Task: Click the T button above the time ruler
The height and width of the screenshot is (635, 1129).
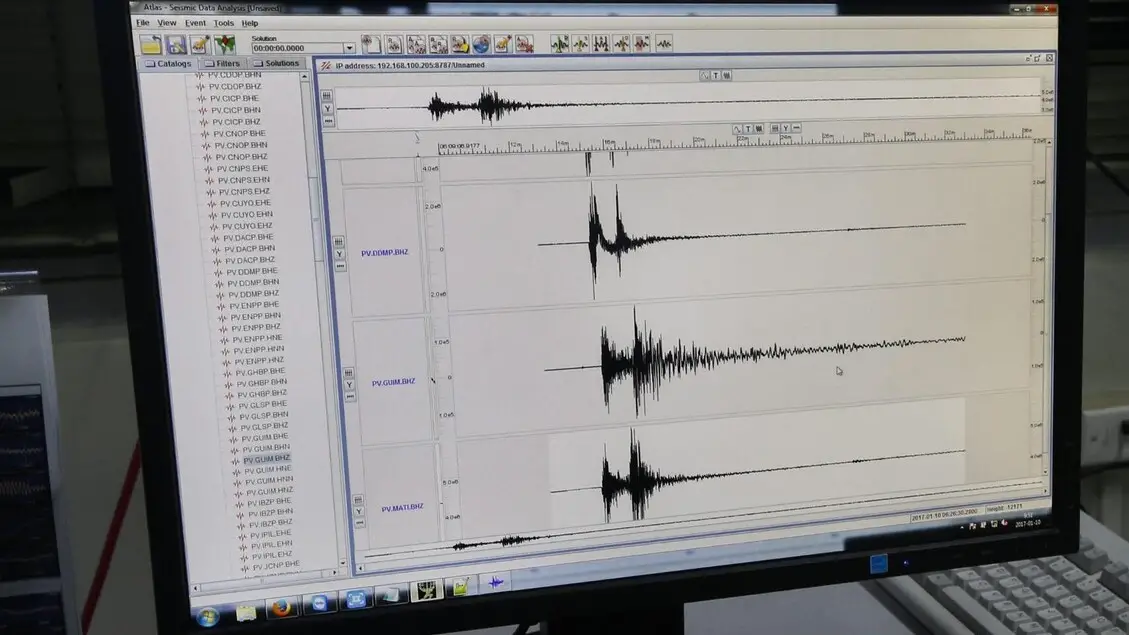Action: pyautogui.click(x=748, y=128)
